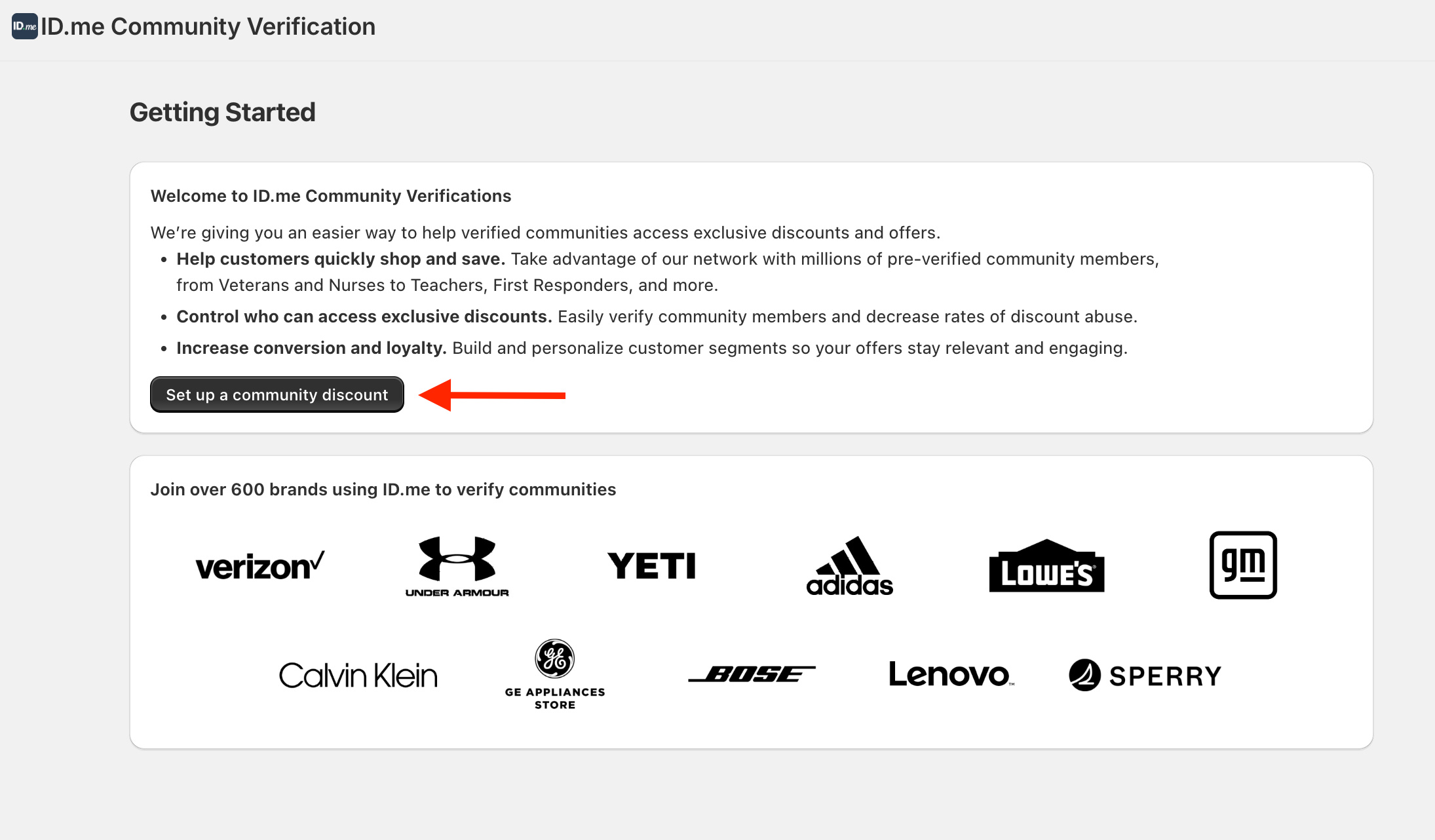The width and height of the screenshot is (1435, 840).
Task: Click the GM logo
Action: 1243,565
